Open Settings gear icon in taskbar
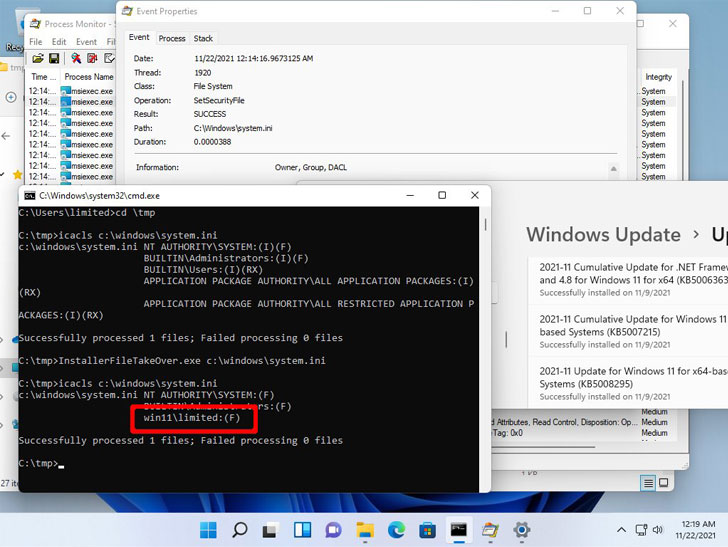This screenshot has height=547, width=728. pos(521,529)
